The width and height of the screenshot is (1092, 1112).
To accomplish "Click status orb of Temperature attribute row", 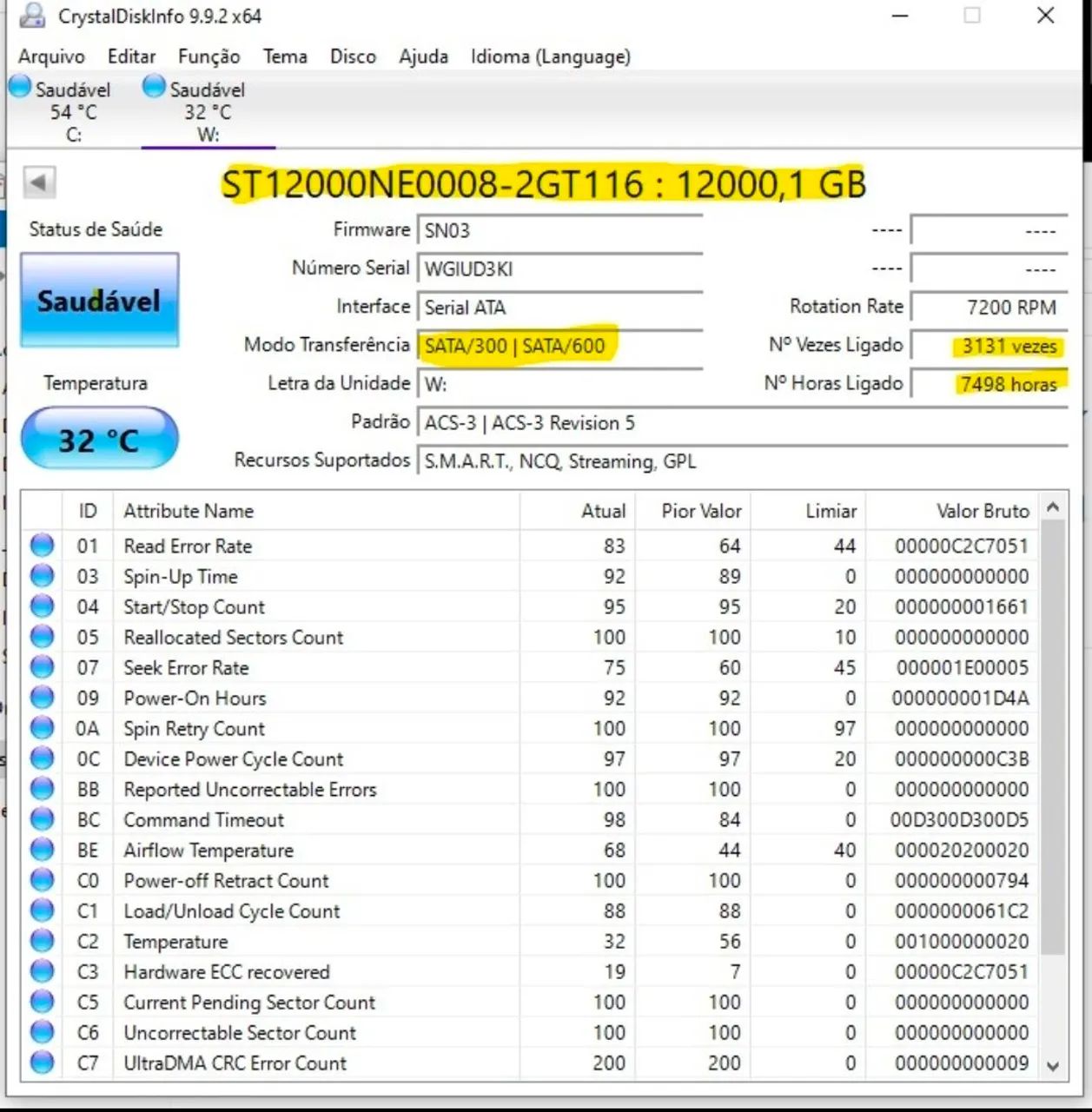I will coord(42,941).
